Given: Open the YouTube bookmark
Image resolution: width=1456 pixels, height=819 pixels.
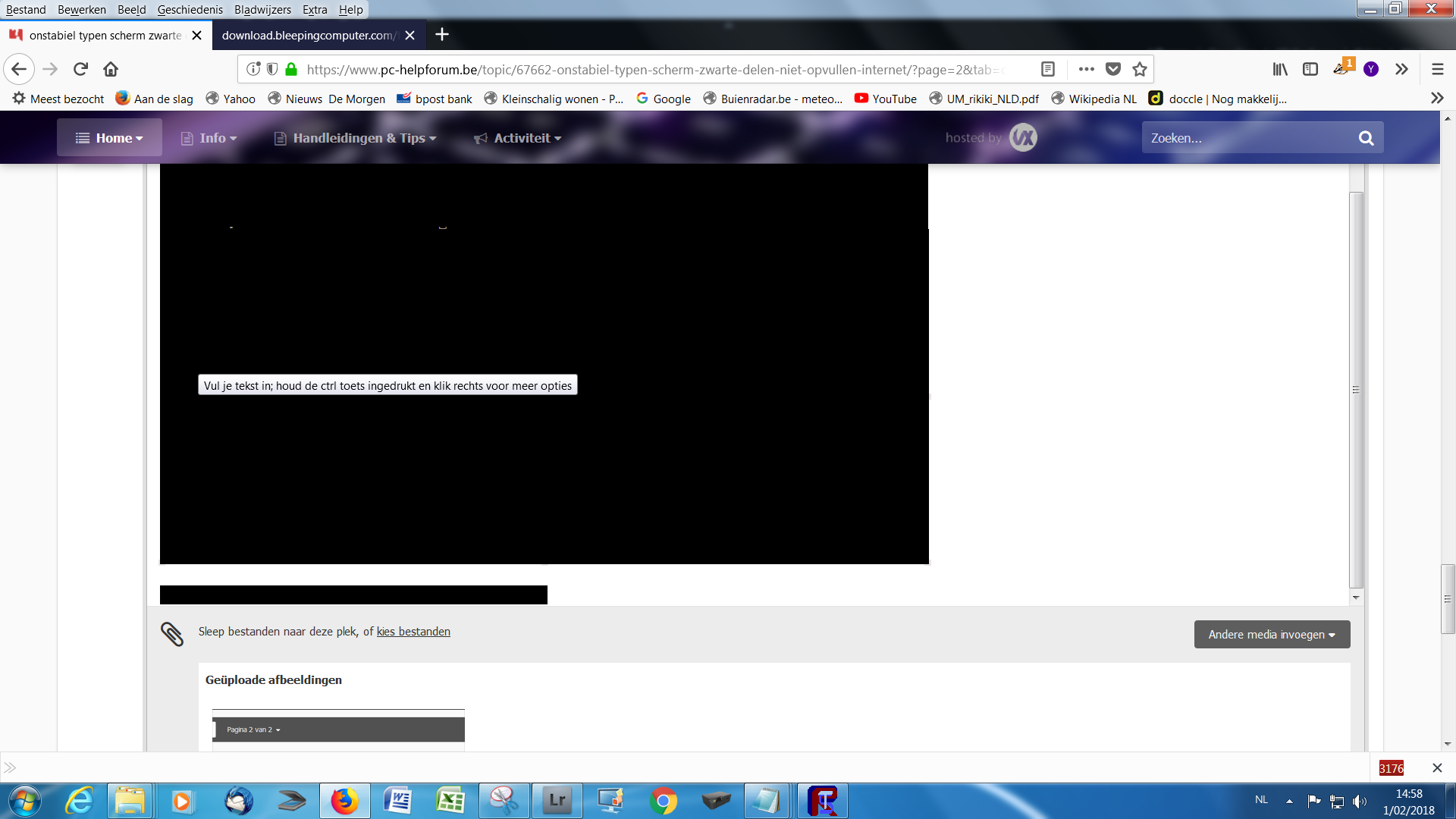Looking at the screenshot, I should (x=885, y=99).
